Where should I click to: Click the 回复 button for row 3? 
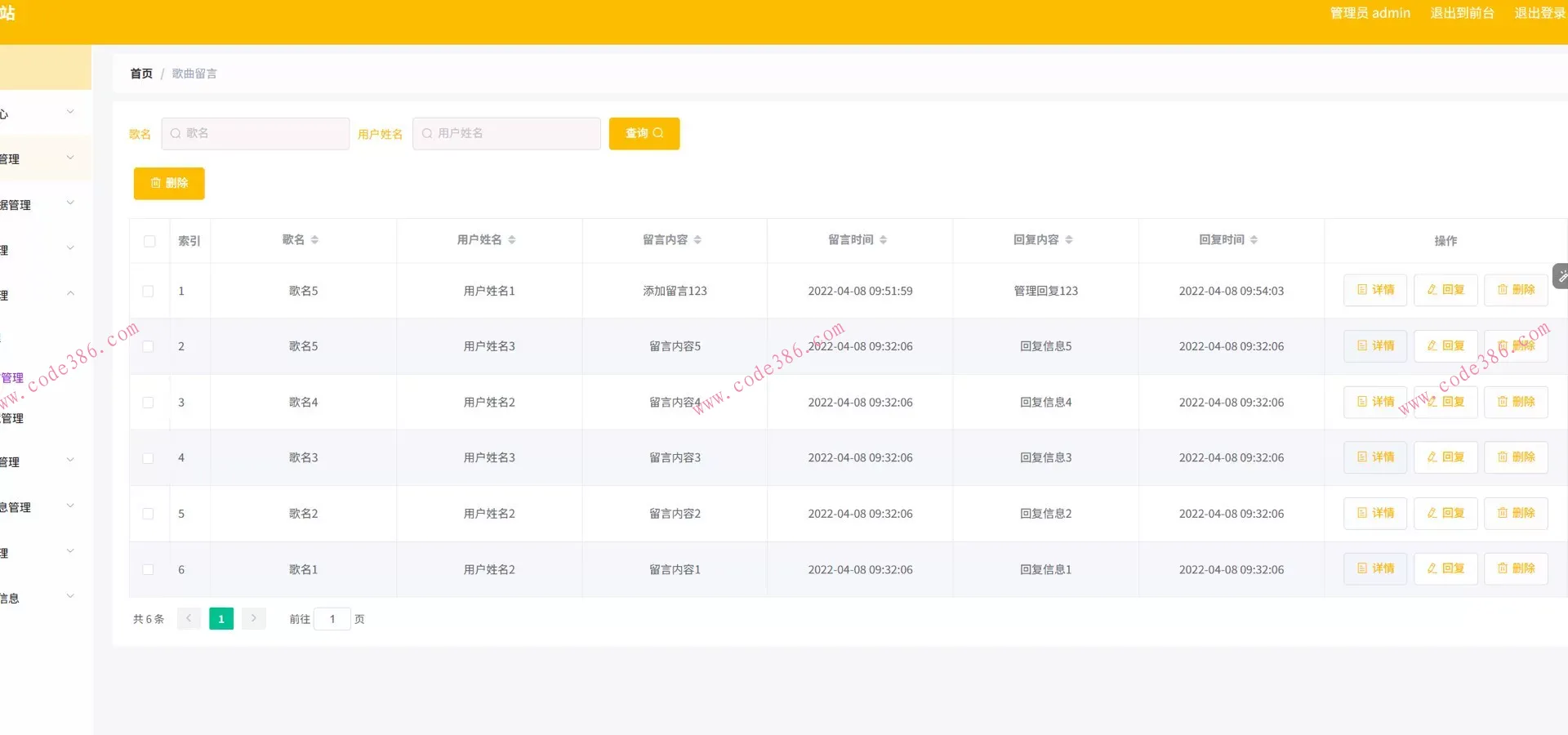point(1445,402)
